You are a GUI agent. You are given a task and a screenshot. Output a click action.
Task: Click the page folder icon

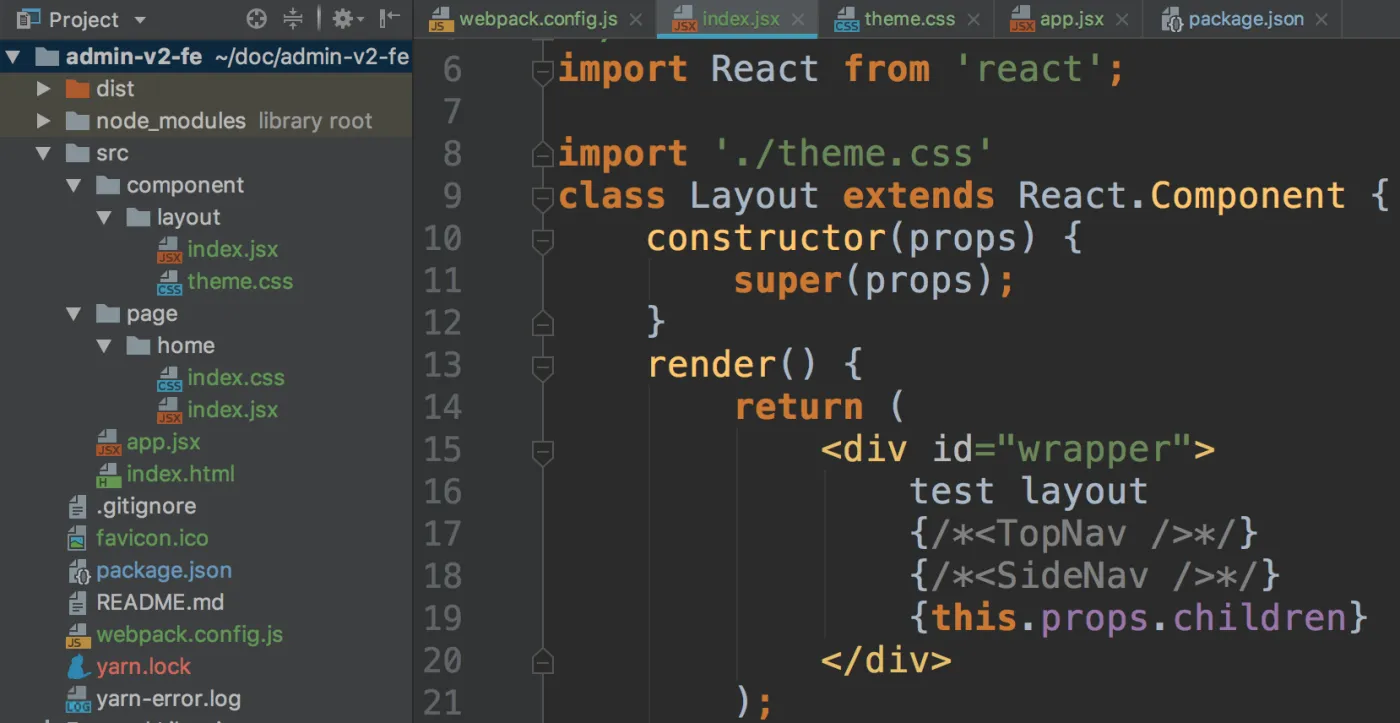click(x=108, y=313)
